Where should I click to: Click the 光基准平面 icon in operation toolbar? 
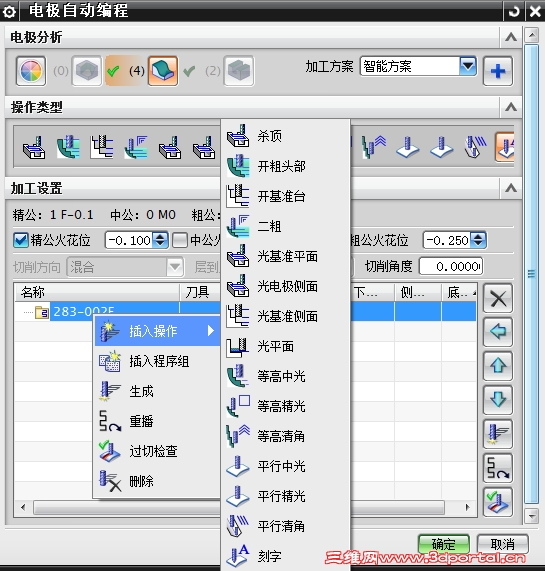(170, 147)
